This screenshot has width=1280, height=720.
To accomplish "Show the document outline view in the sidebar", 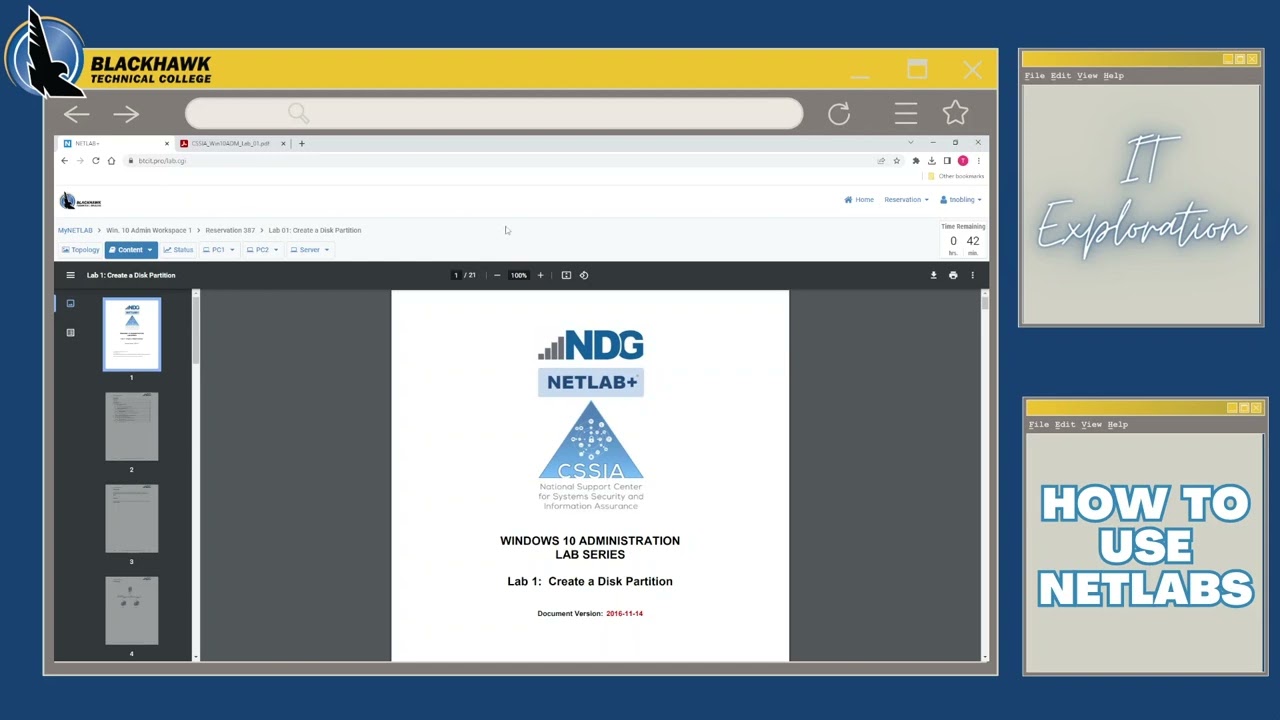I will click(x=70, y=332).
